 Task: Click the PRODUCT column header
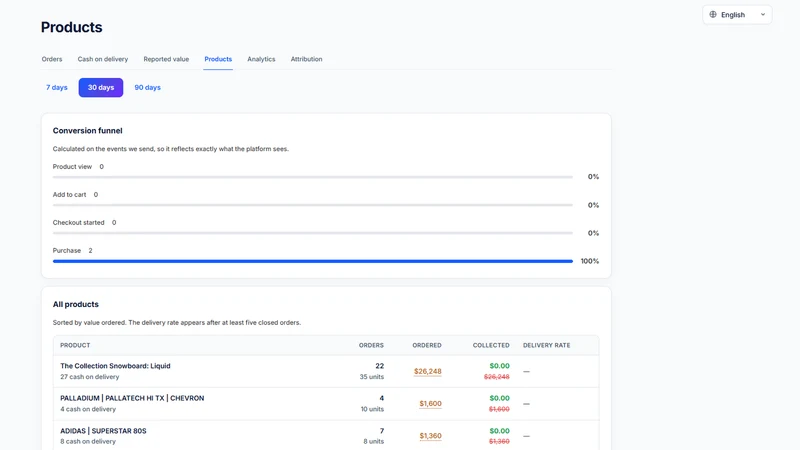(75, 345)
